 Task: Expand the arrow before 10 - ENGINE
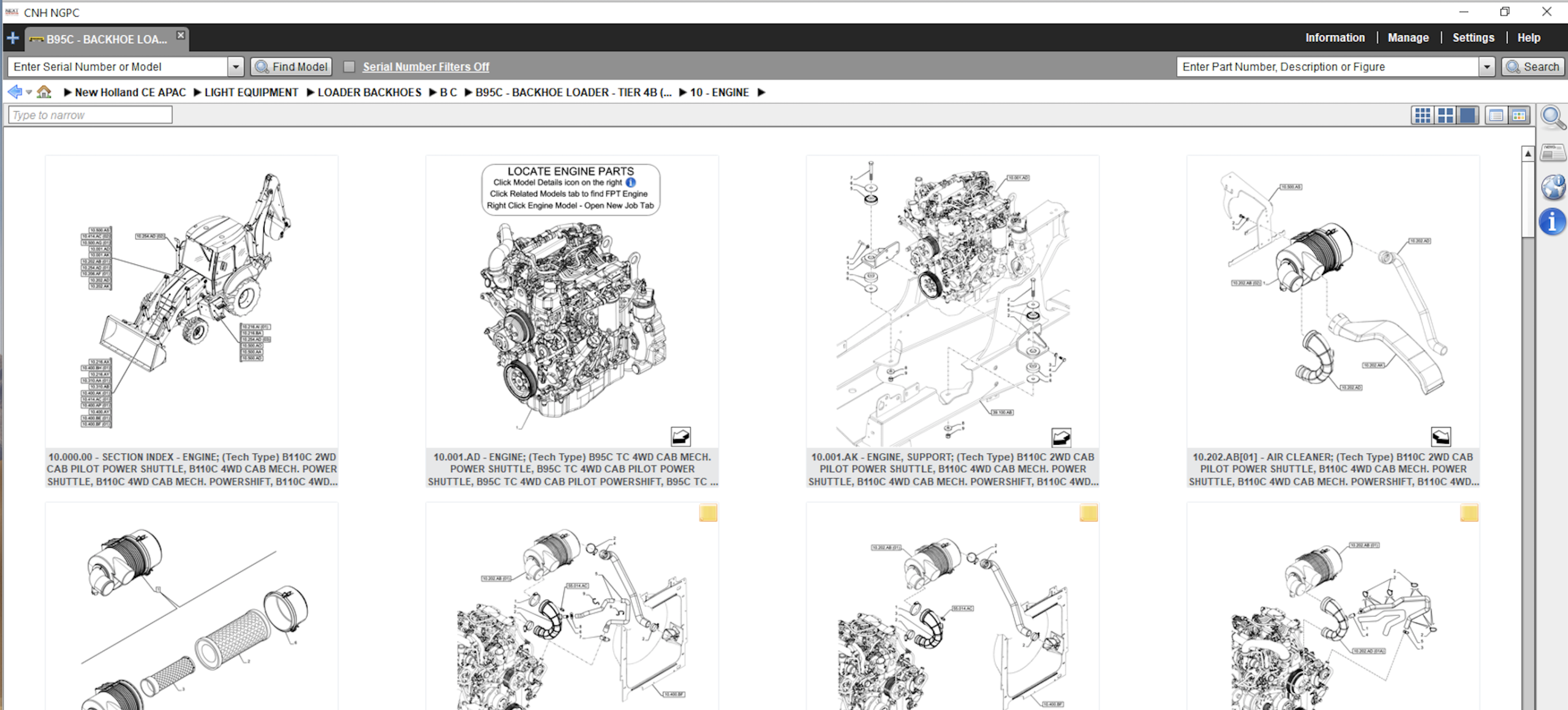coord(682,93)
